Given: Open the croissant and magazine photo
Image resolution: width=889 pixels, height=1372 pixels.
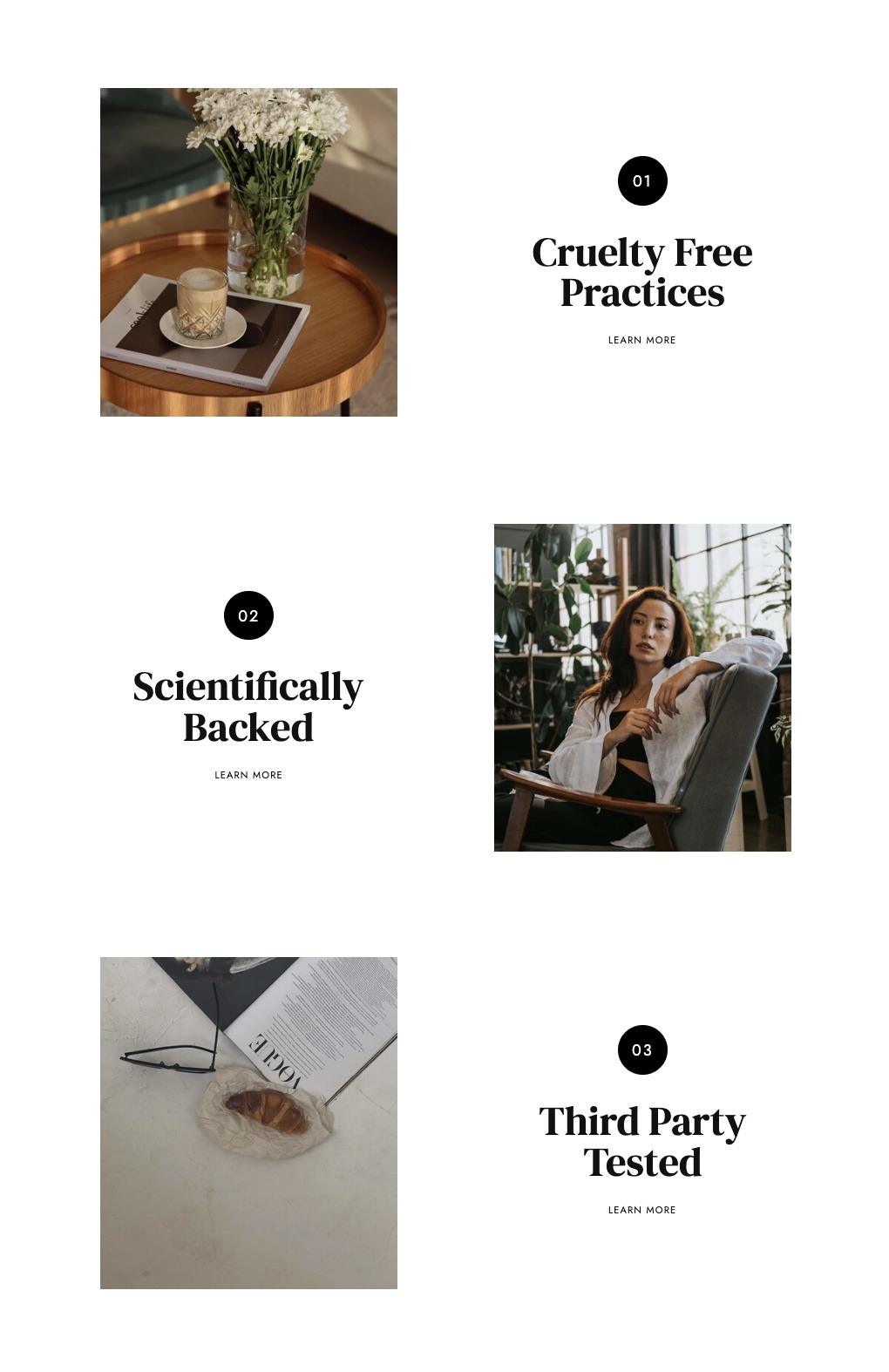Looking at the screenshot, I should click(248, 1123).
